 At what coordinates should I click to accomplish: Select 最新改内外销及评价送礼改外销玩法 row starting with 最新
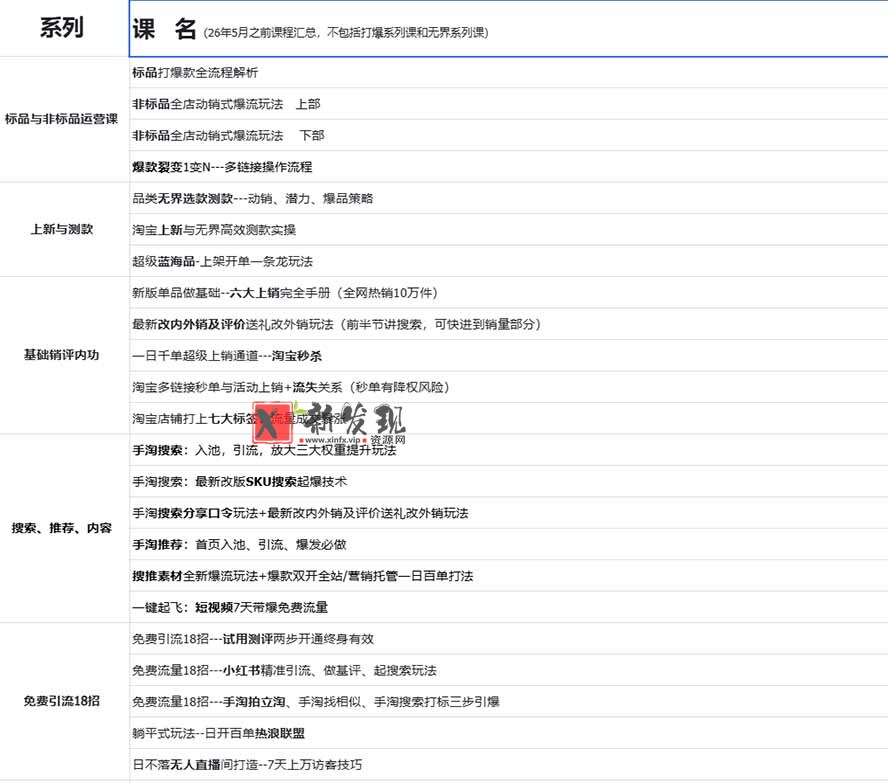tap(509, 324)
